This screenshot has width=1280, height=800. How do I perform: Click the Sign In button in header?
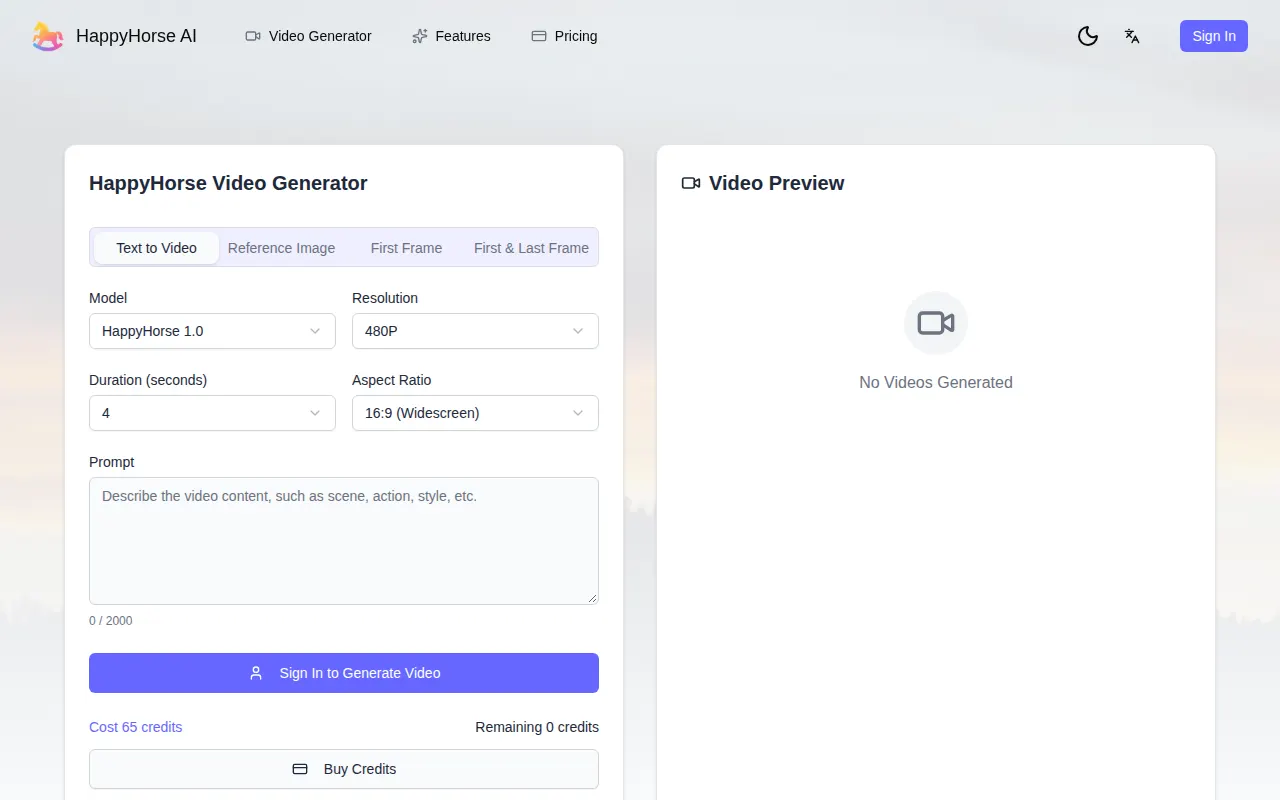1214,36
